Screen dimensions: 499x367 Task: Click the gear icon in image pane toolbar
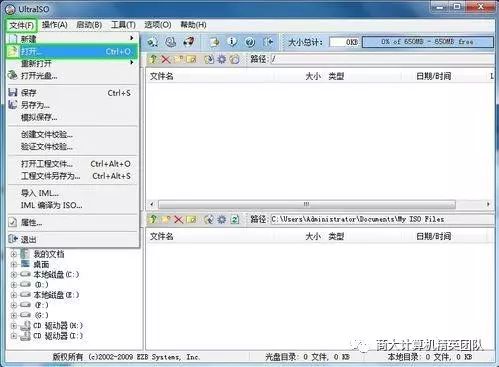click(222, 59)
